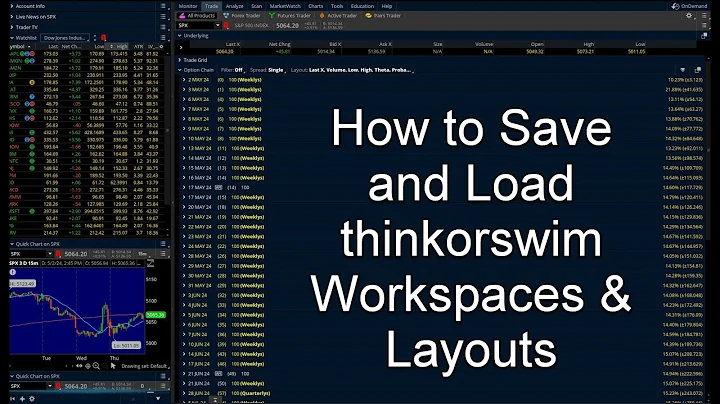Viewport: 720px width, 404px height.
Task: Switch to the Charts tab
Action: click(315, 6)
